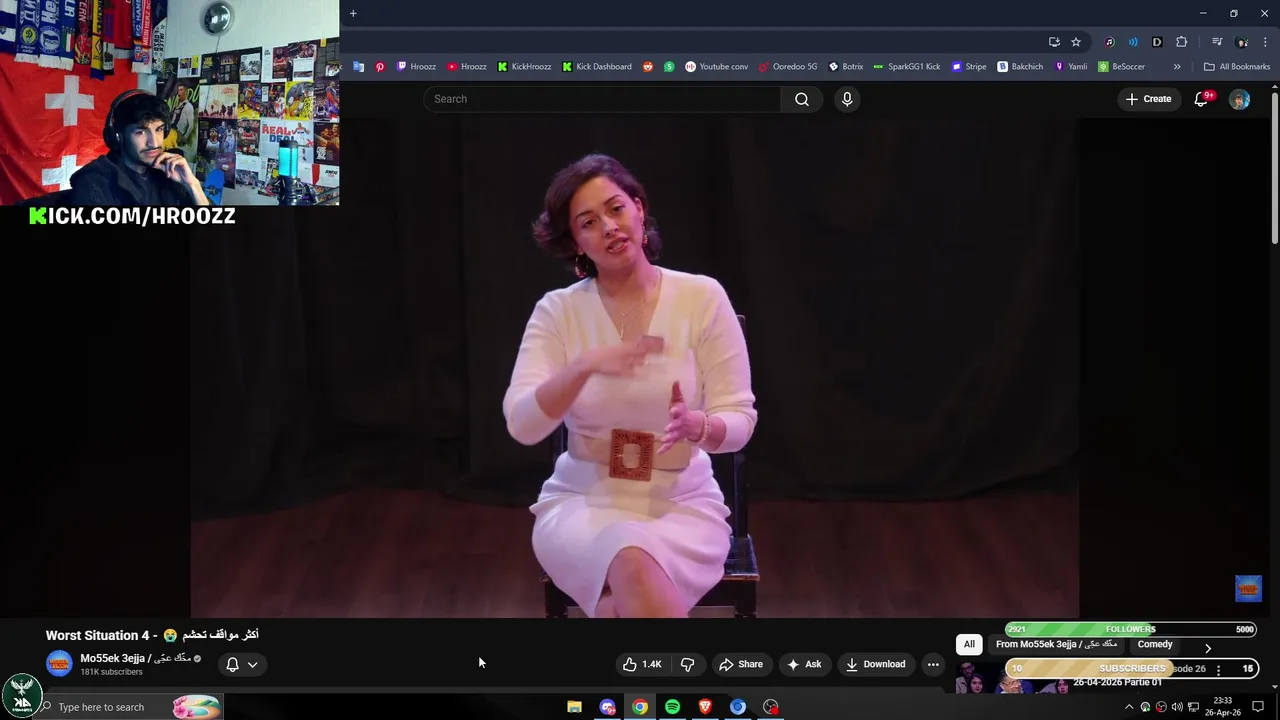Open the Ooredoo 5G bookmark

[788, 67]
